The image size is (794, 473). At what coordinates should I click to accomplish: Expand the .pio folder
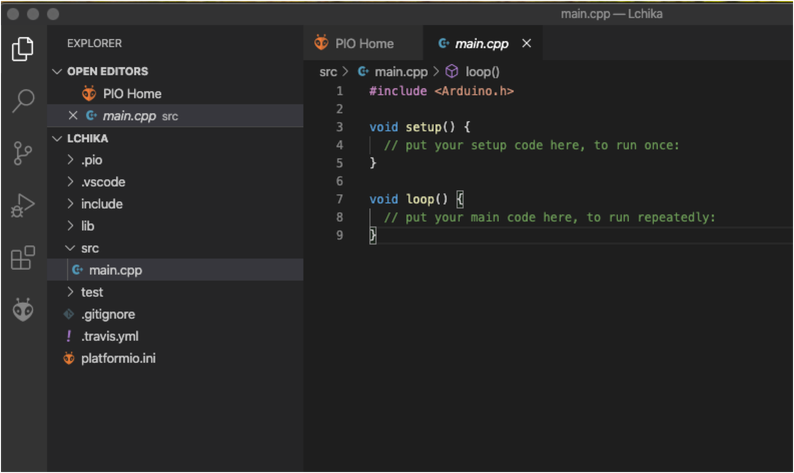click(91, 161)
